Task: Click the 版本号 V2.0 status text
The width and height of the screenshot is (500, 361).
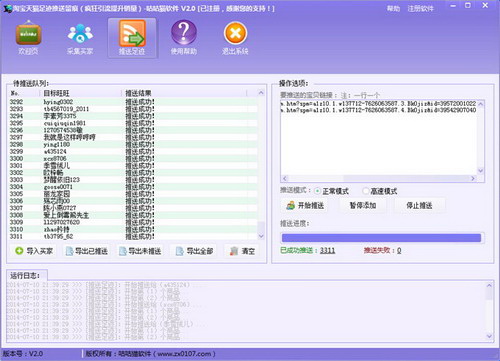Action: (23, 354)
